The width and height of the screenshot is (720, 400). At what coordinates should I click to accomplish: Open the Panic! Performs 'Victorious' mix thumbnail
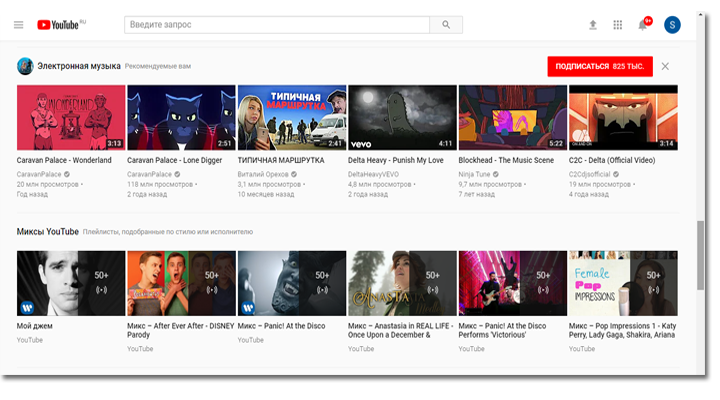click(513, 283)
